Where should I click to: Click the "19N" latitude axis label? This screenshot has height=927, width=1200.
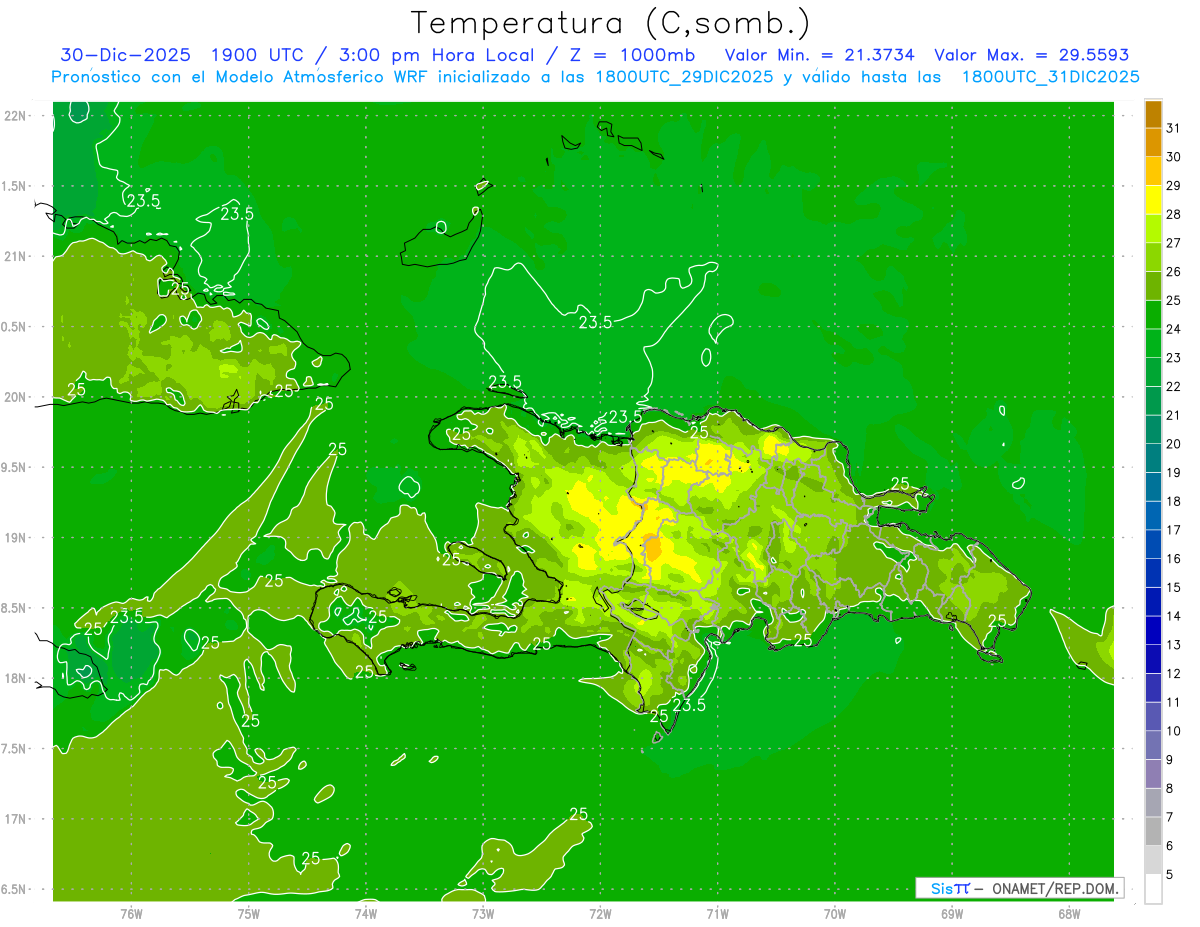pos(17,538)
